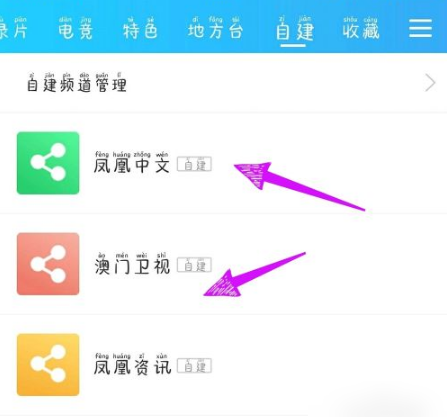The height and width of the screenshot is (417, 447).
Task: Tap the red share icon for 澳门卫视
Action: (48, 264)
